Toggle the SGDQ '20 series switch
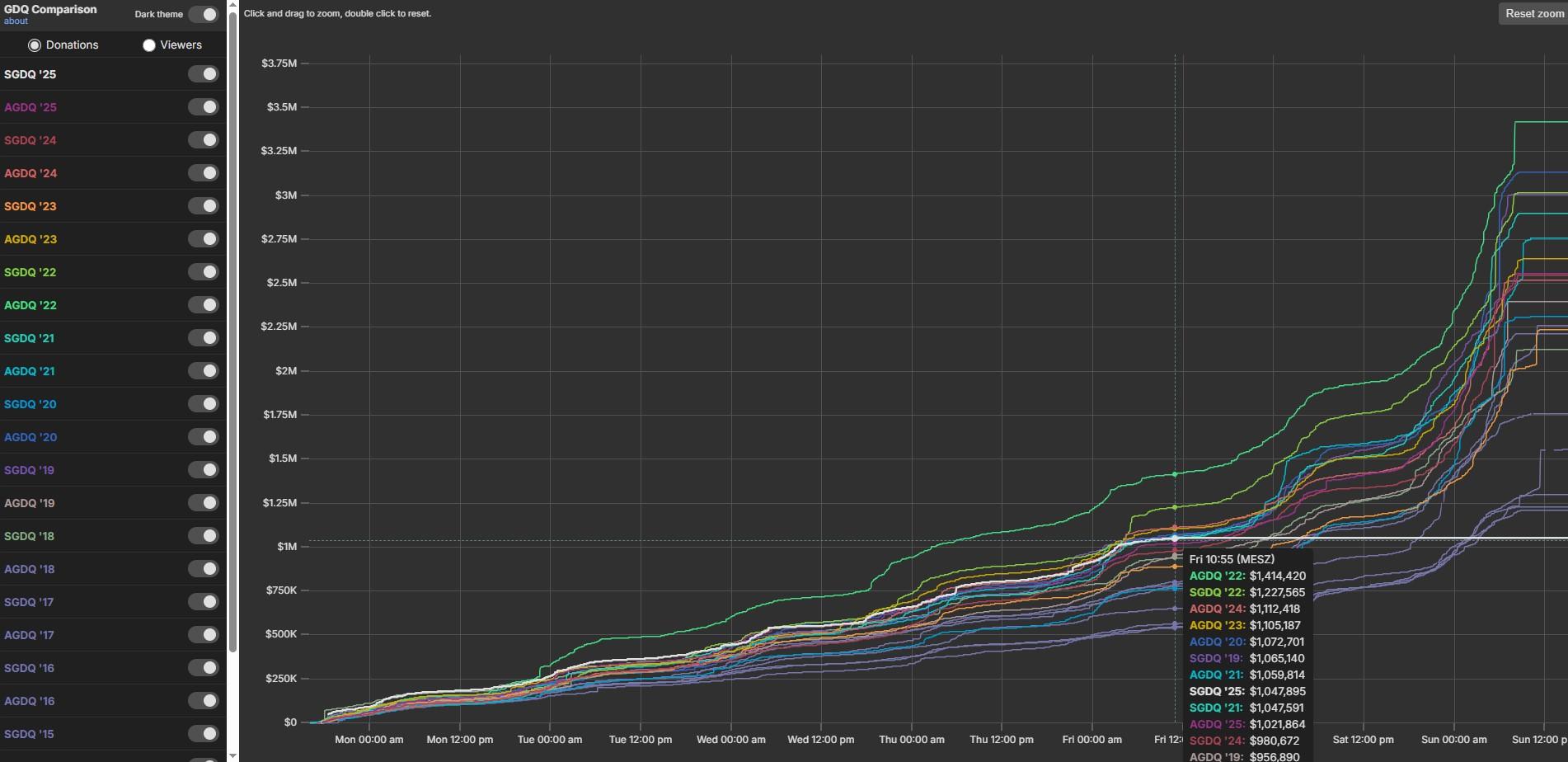Viewport: 1568px width, 762px height. point(203,404)
